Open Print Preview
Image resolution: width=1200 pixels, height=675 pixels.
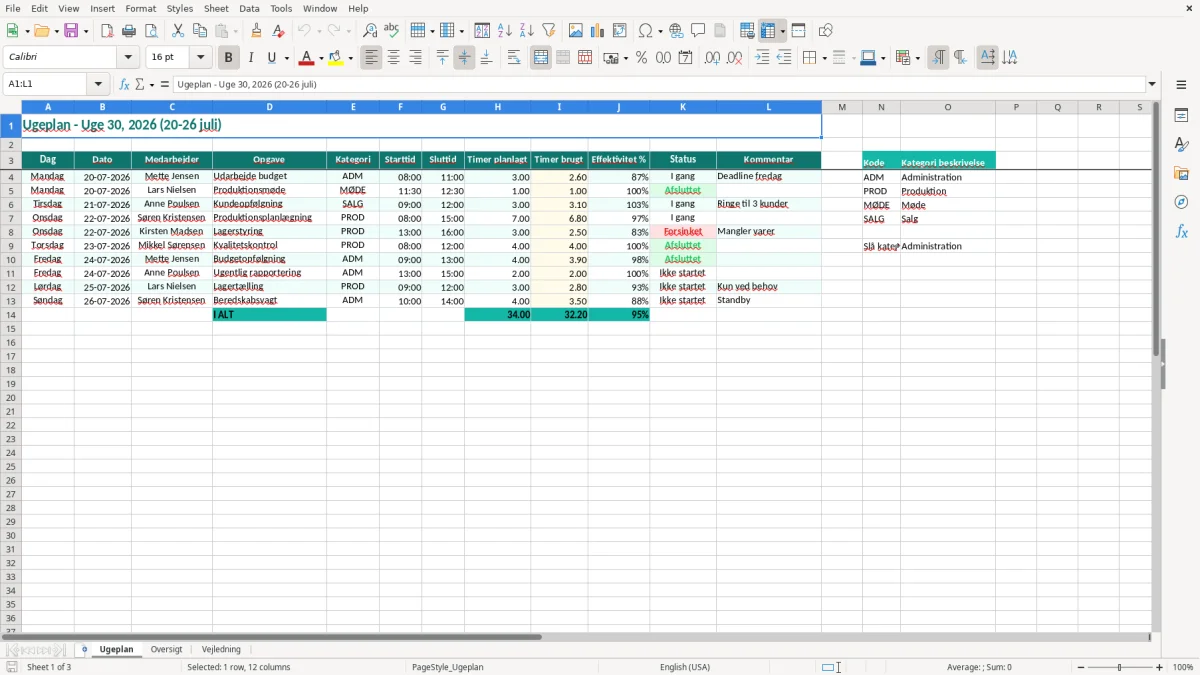point(151,31)
